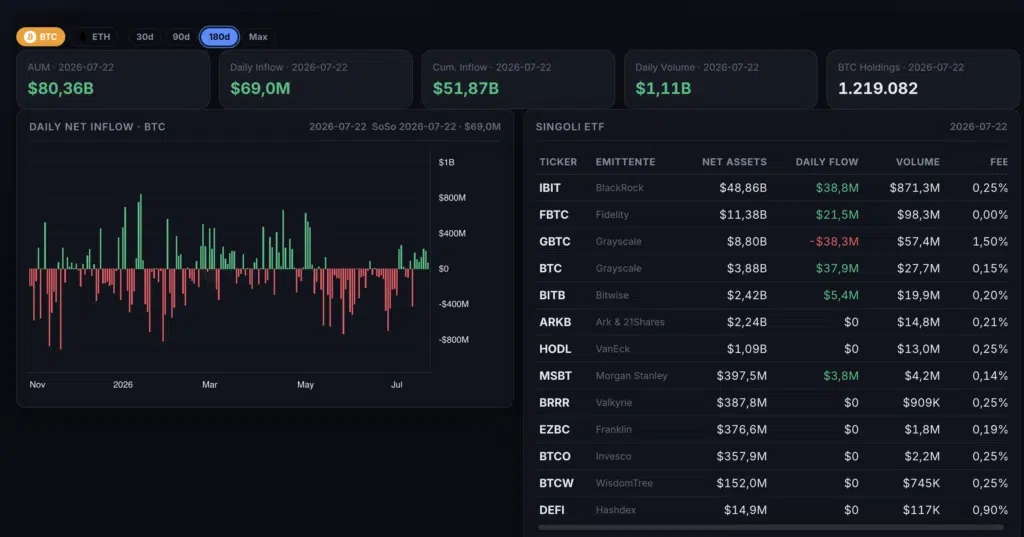Click the -$800M y-axis label
Viewport: 1024px width, 537px height.
click(x=453, y=340)
